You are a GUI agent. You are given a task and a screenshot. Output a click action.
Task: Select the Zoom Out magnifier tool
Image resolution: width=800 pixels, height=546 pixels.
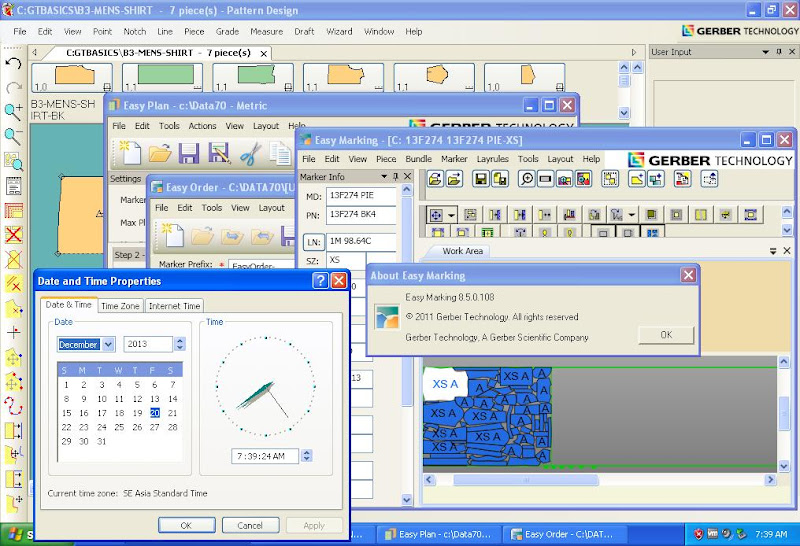click(13, 136)
